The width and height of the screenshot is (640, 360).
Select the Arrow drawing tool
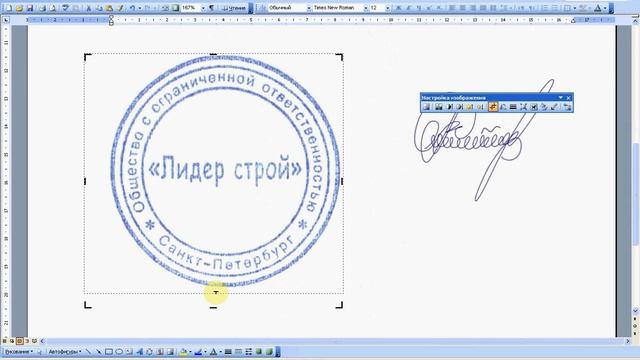pos(98,351)
